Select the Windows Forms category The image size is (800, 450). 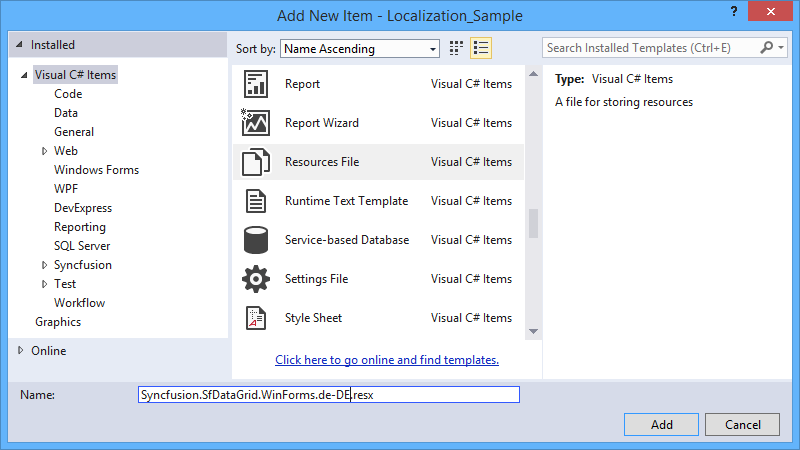click(96, 170)
